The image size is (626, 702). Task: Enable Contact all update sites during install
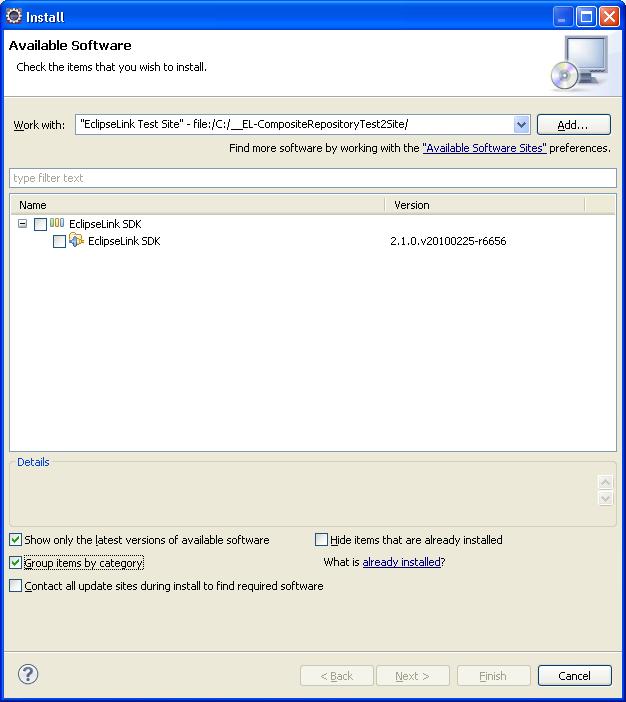[x=16, y=586]
